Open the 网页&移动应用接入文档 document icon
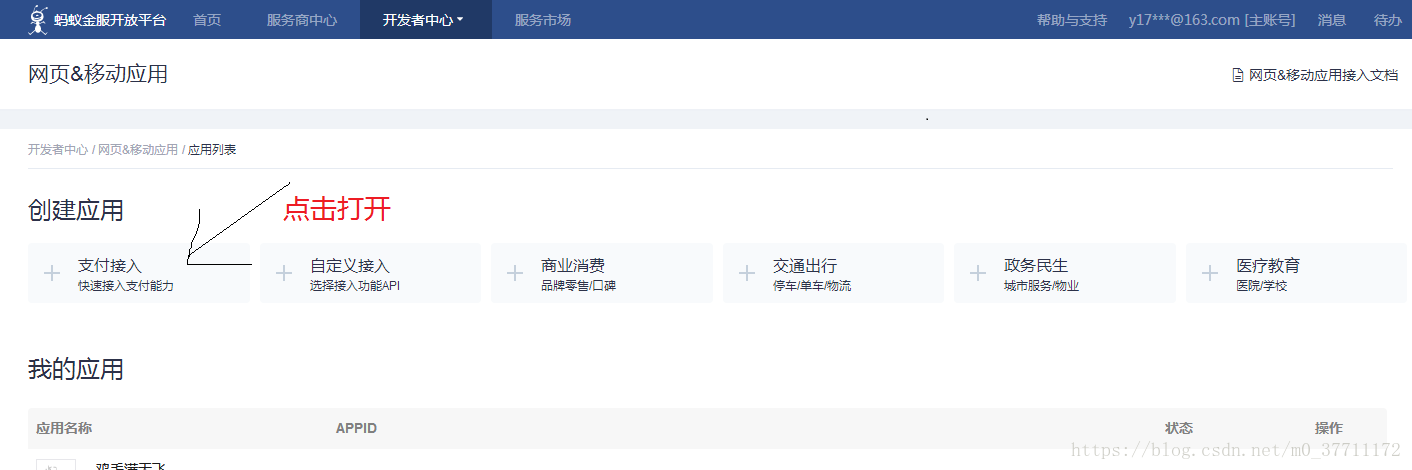 tap(1237, 75)
